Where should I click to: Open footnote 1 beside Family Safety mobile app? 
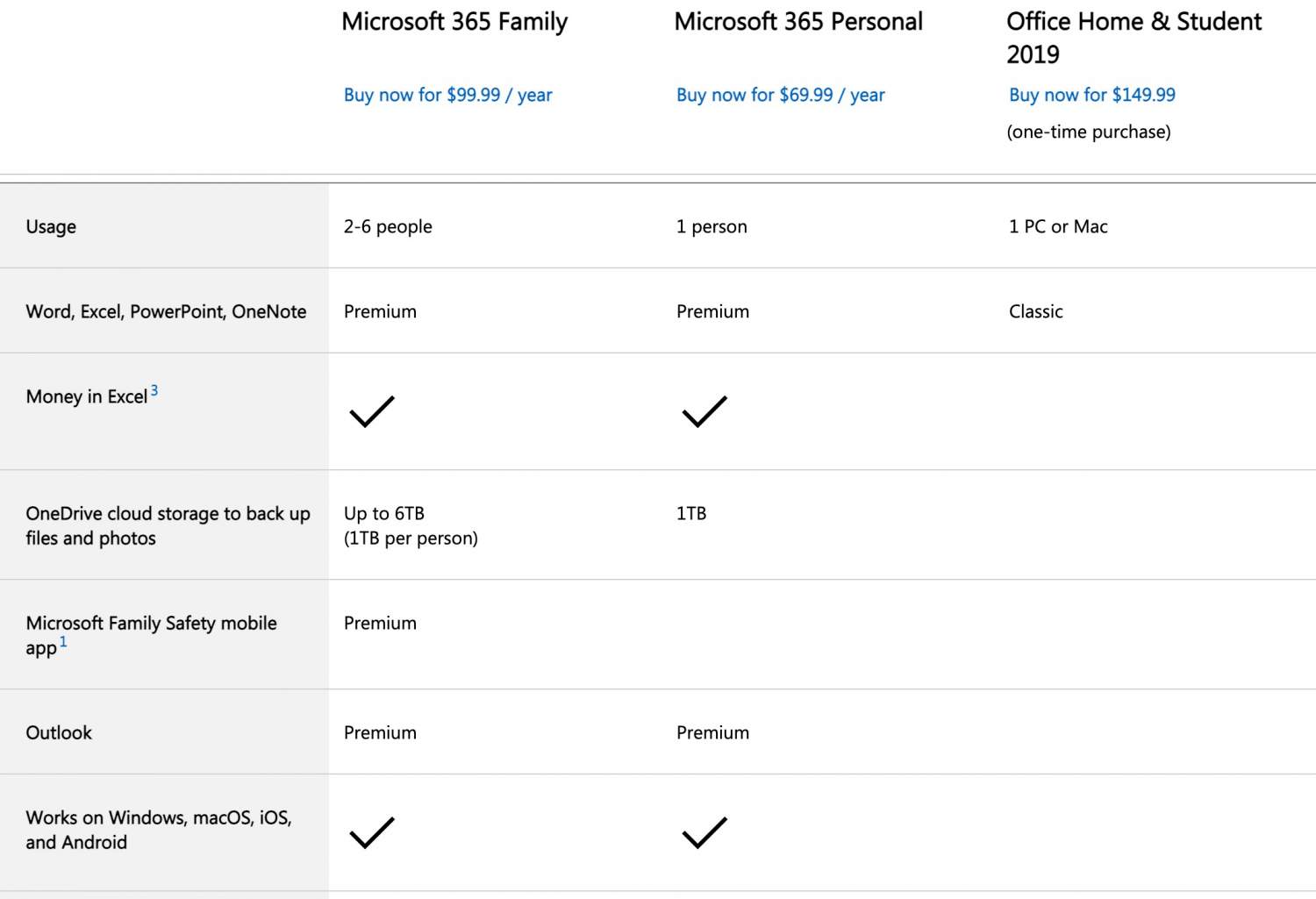(63, 641)
